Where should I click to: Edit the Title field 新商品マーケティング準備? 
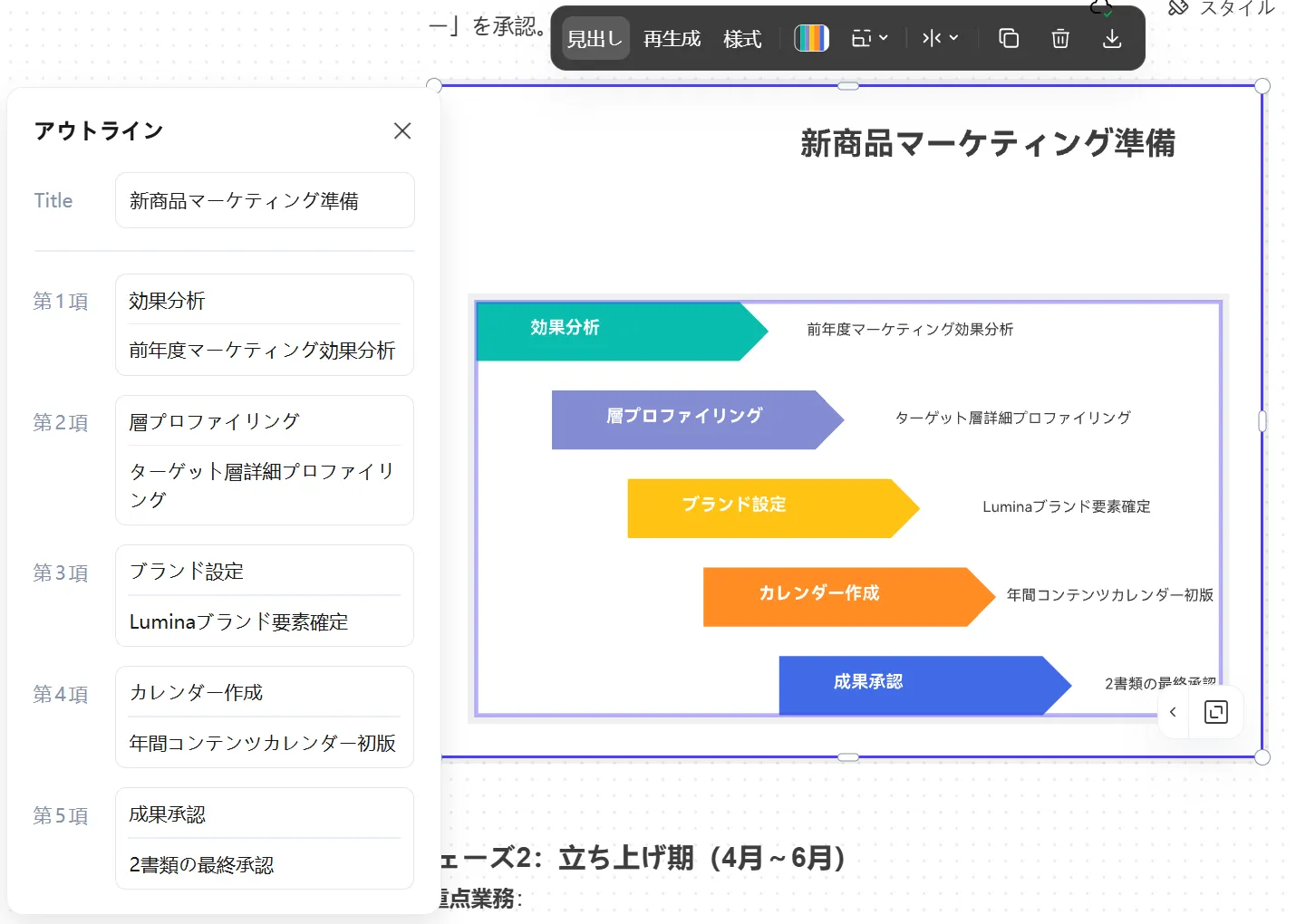(264, 200)
